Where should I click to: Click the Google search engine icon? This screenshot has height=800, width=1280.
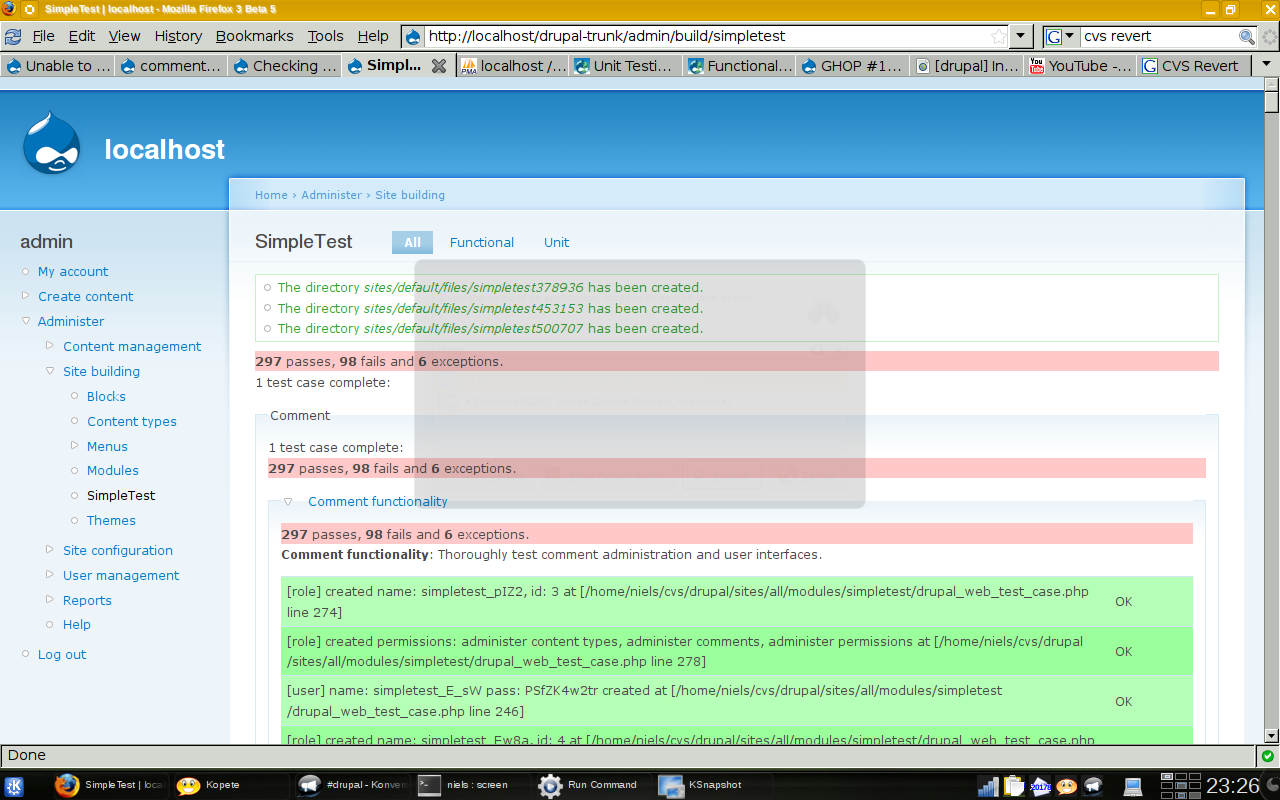[1054, 36]
